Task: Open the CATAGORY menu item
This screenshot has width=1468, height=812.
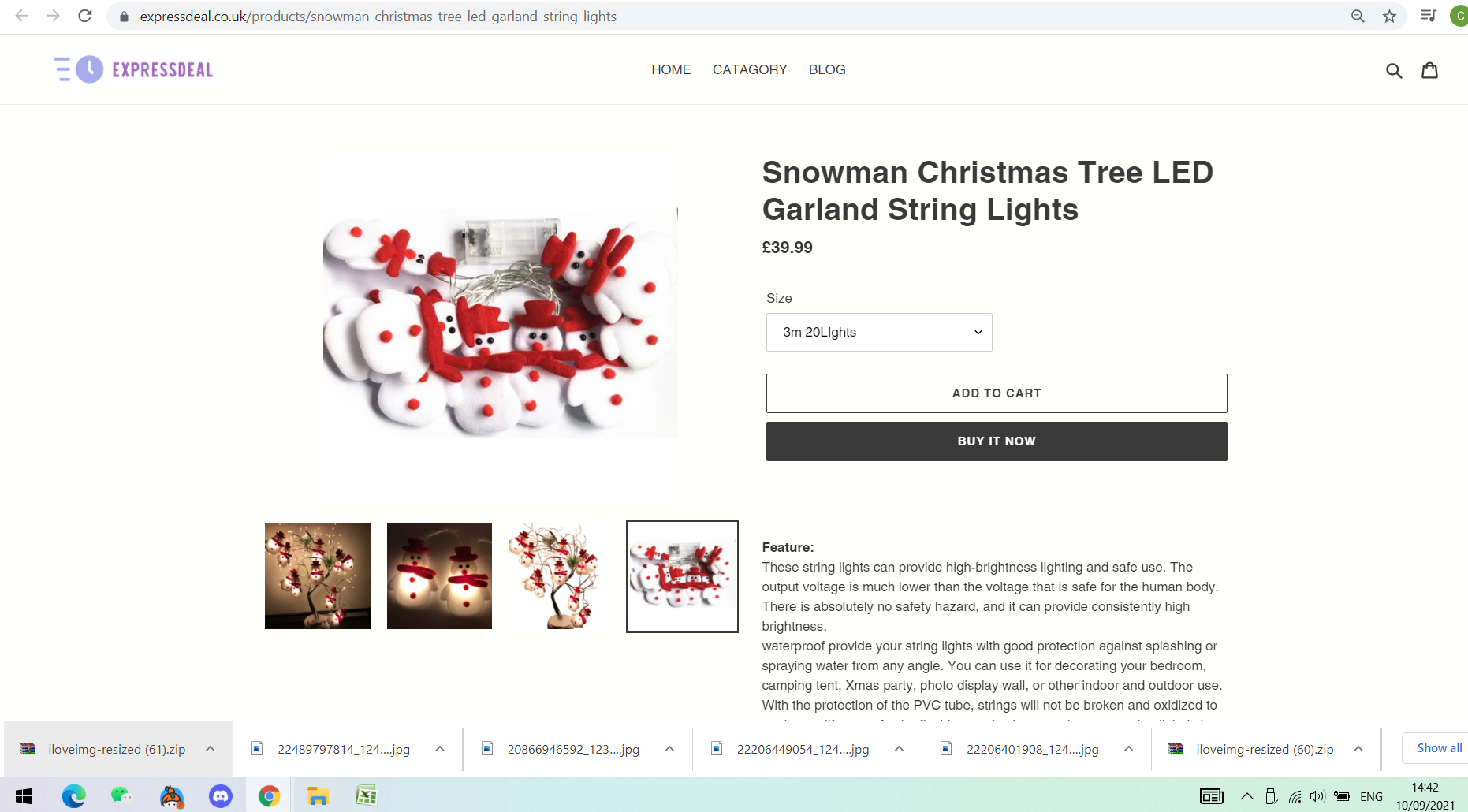Action: [750, 69]
